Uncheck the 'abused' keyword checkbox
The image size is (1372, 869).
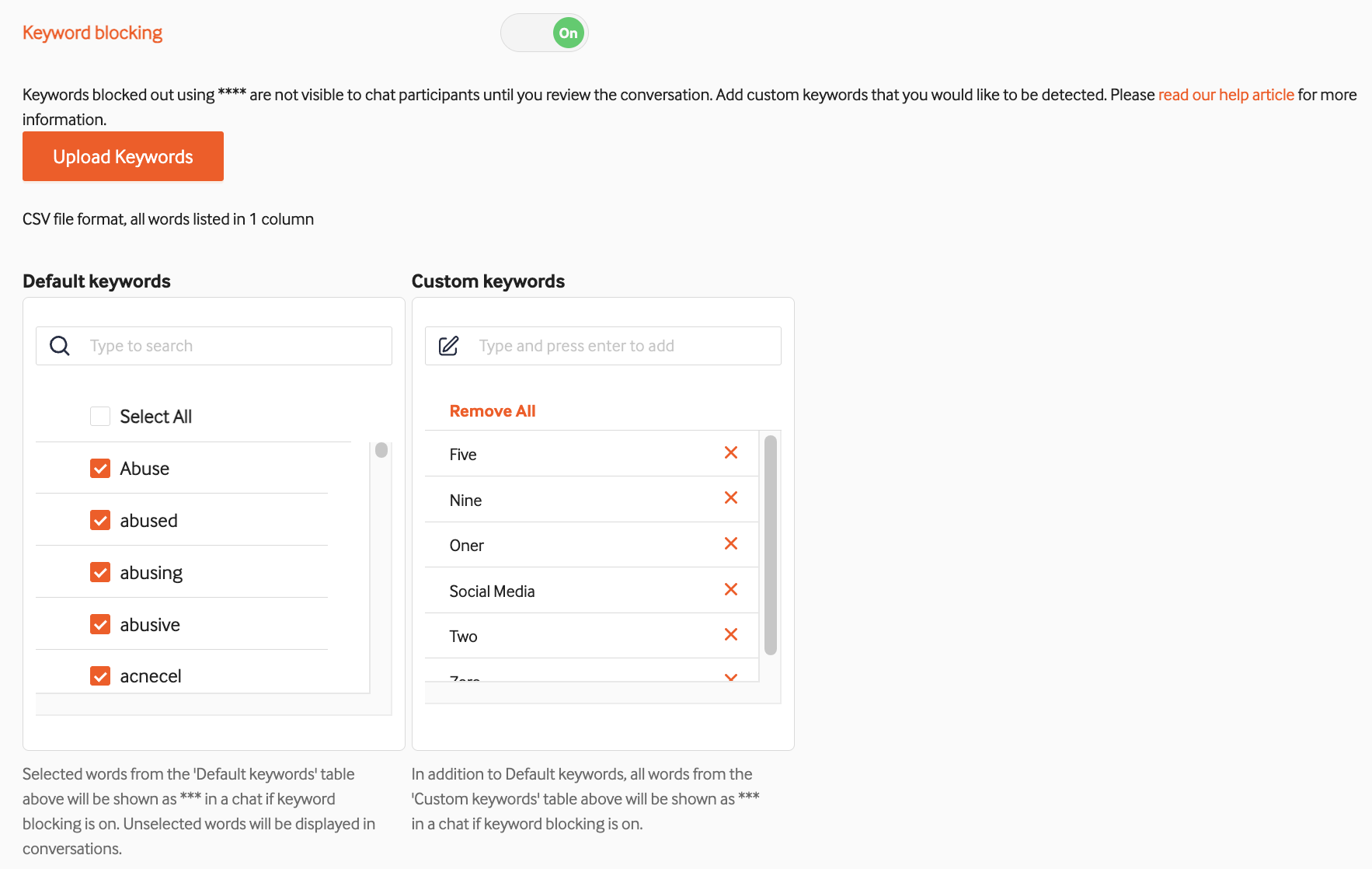[x=99, y=520]
